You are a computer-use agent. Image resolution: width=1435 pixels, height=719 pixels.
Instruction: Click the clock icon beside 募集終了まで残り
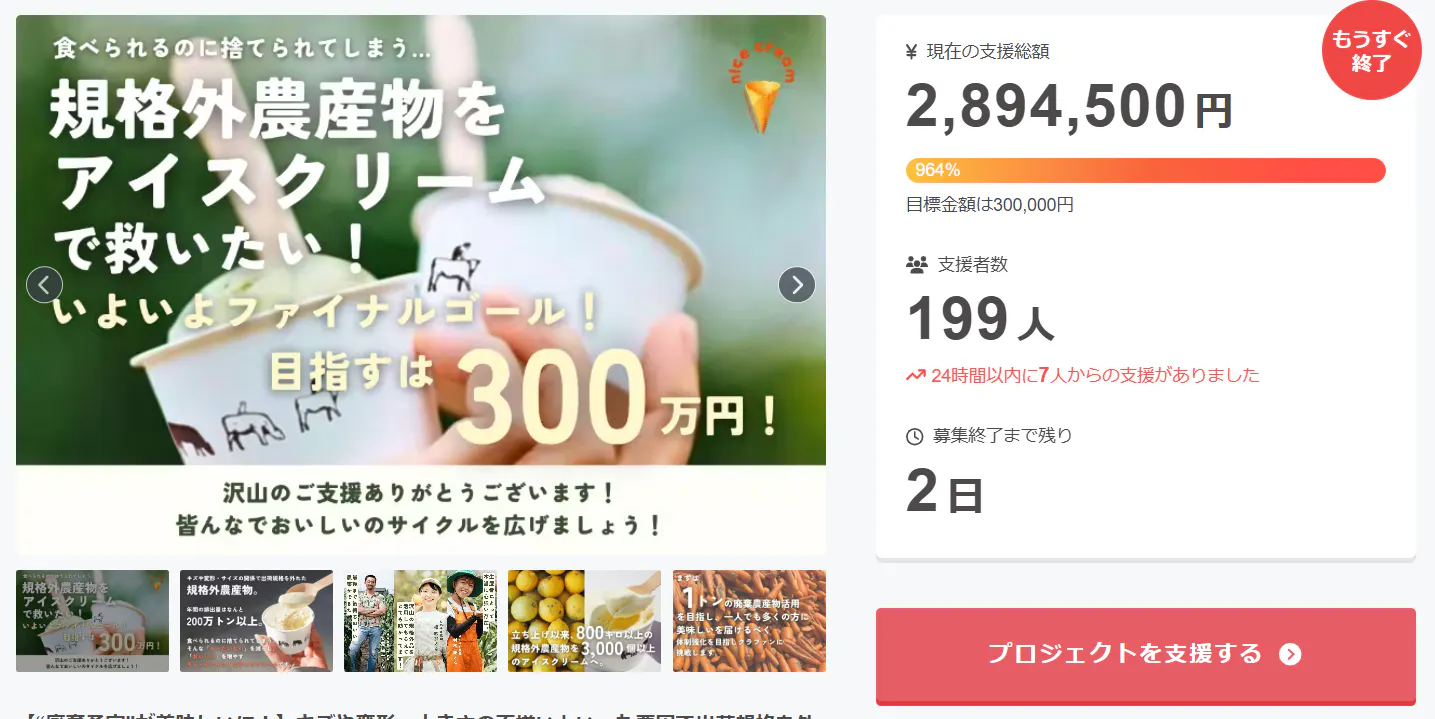click(x=914, y=436)
